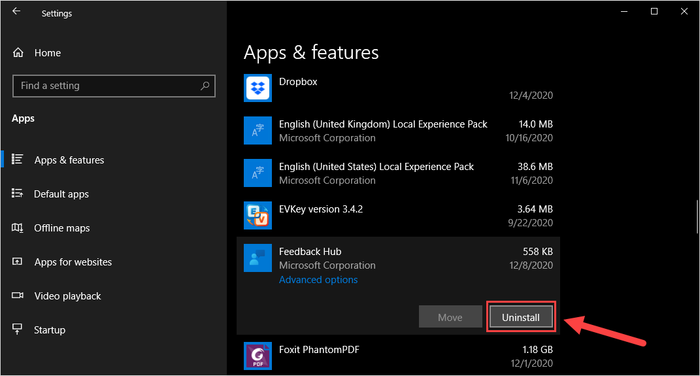Uninstall Feedback Hub

pos(521,317)
